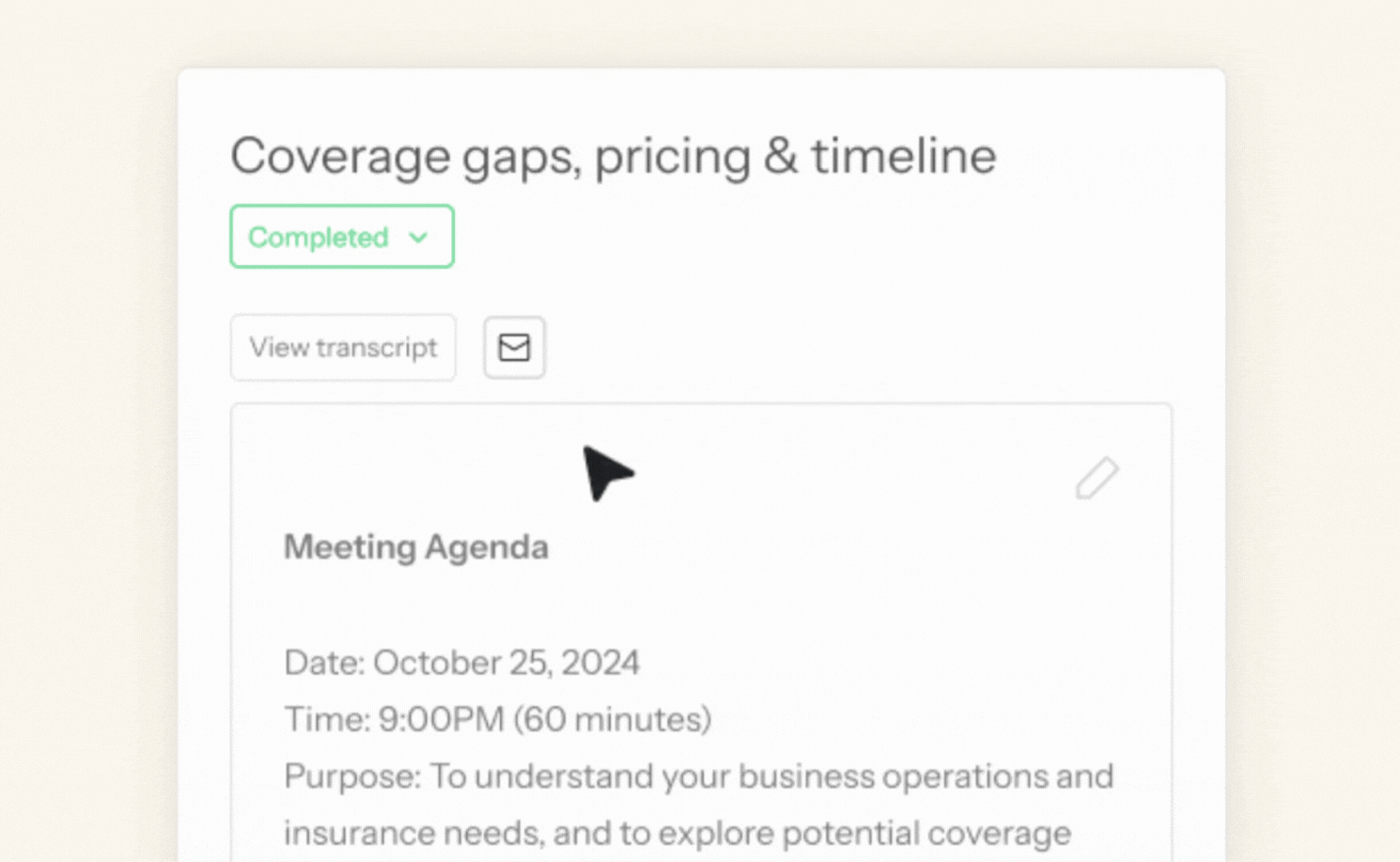Click the chevron arrow beside Completed

418,238
